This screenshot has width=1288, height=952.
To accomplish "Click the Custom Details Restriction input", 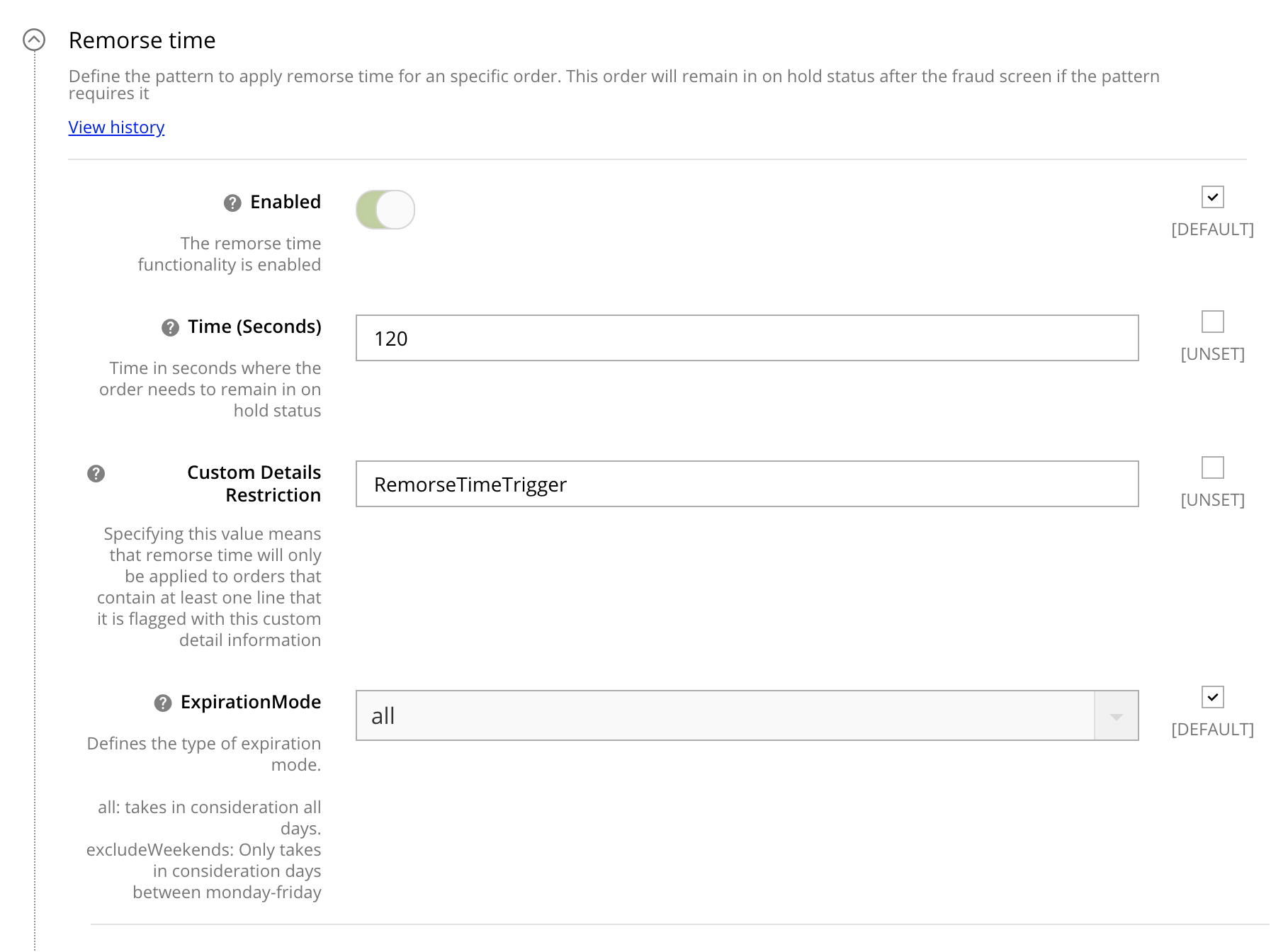I will 747,484.
